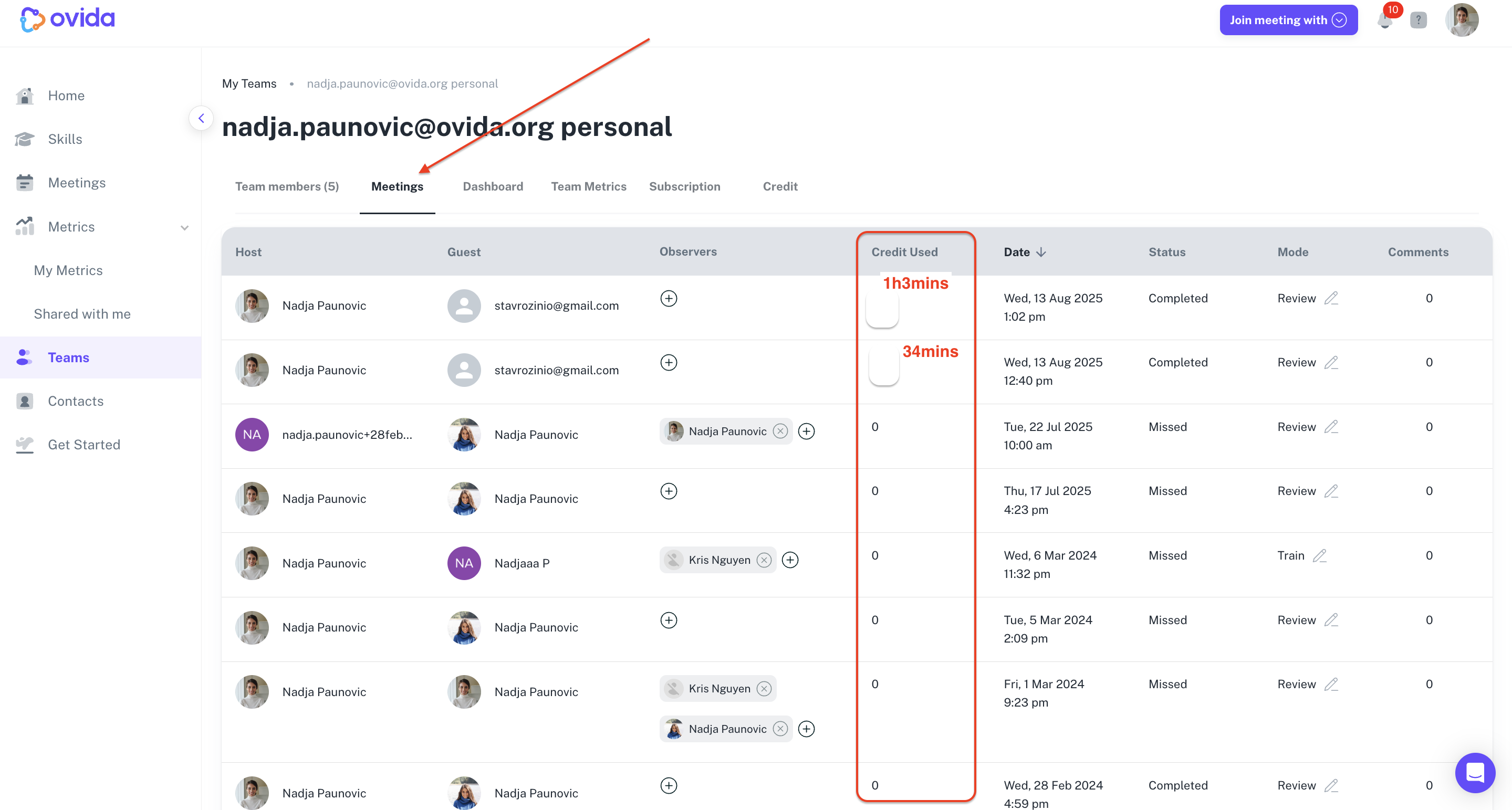Screen dimensions: 1512x810
Task: Click the ovida logo
Action: pyautogui.click(x=67, y=19)
